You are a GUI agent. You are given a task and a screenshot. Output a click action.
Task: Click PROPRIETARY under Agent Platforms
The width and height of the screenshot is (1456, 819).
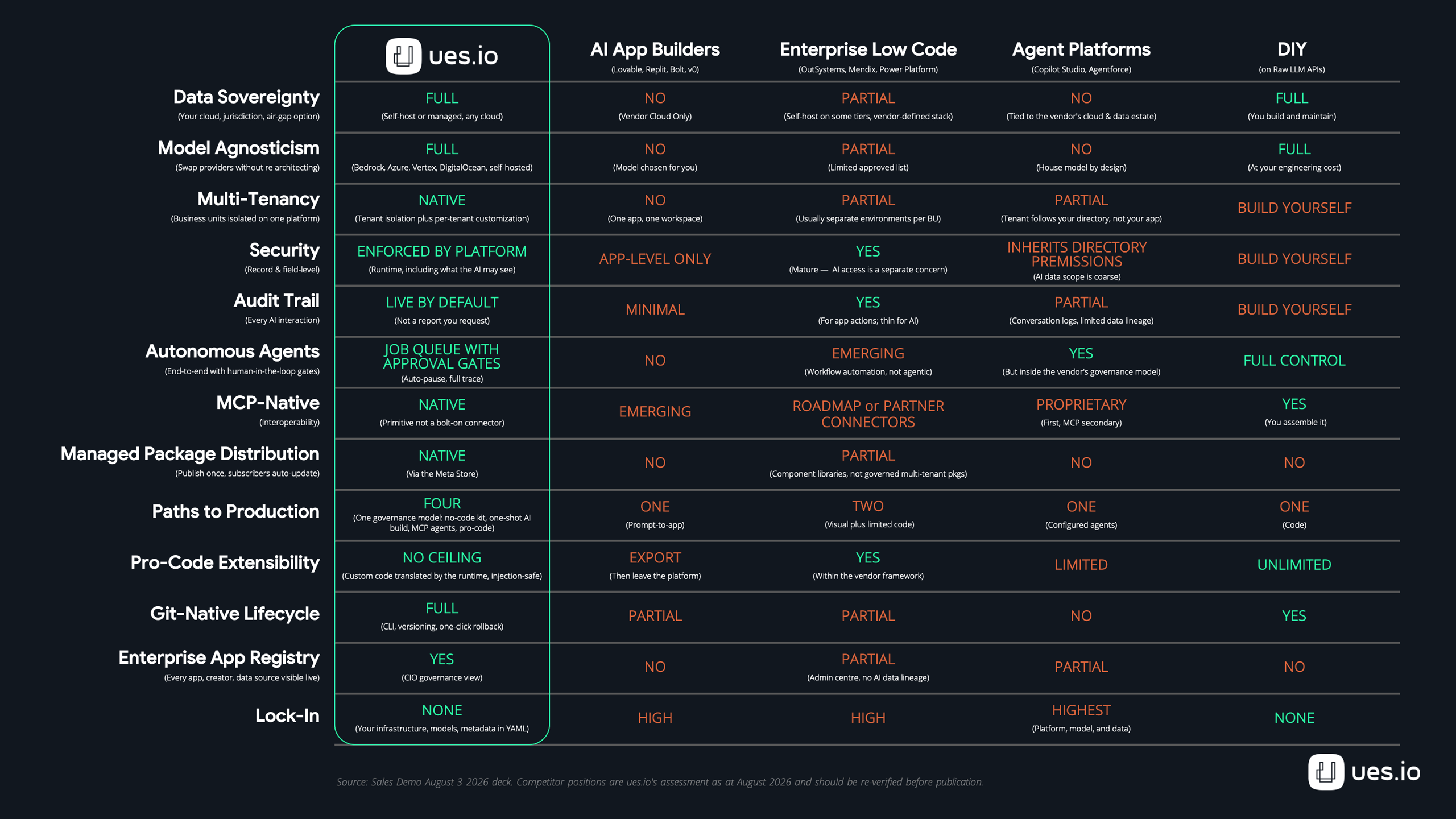(x=1081, y=404)
